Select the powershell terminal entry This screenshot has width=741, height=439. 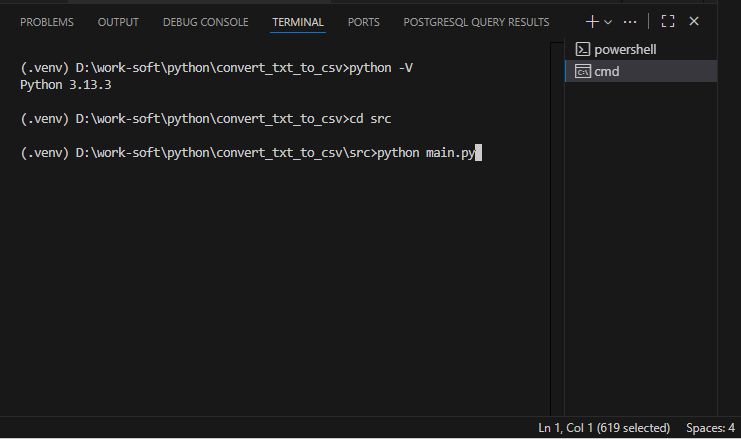(641, 50)
